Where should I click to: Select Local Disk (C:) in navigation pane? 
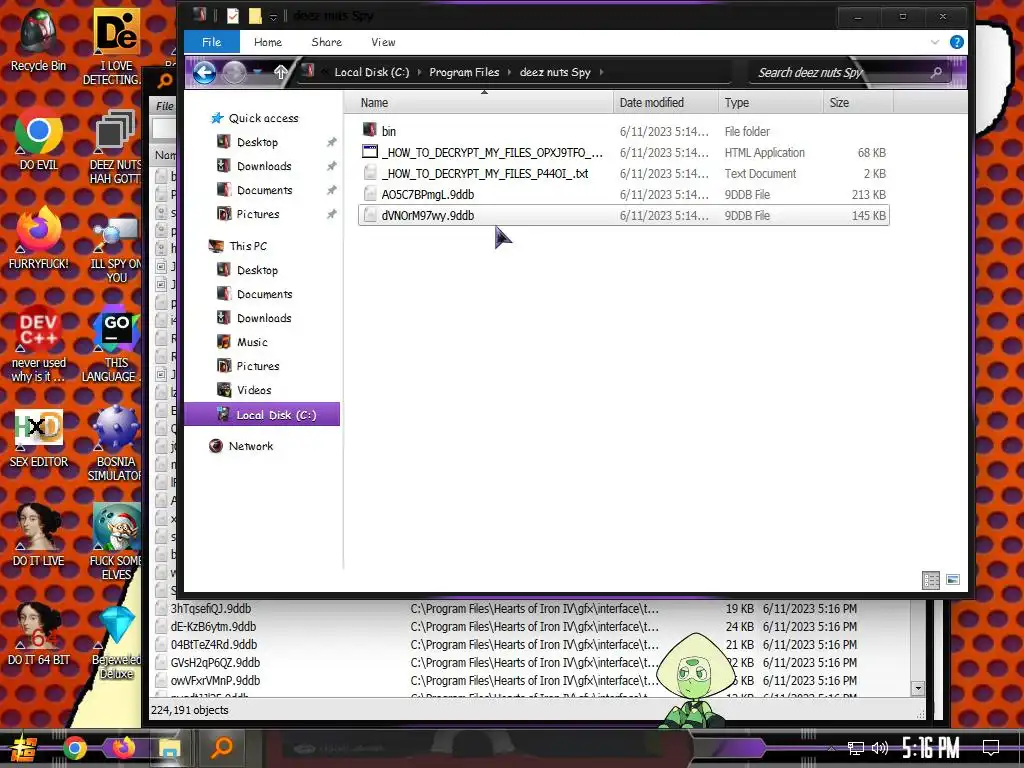pyautogui.click(x=262, y=414)
